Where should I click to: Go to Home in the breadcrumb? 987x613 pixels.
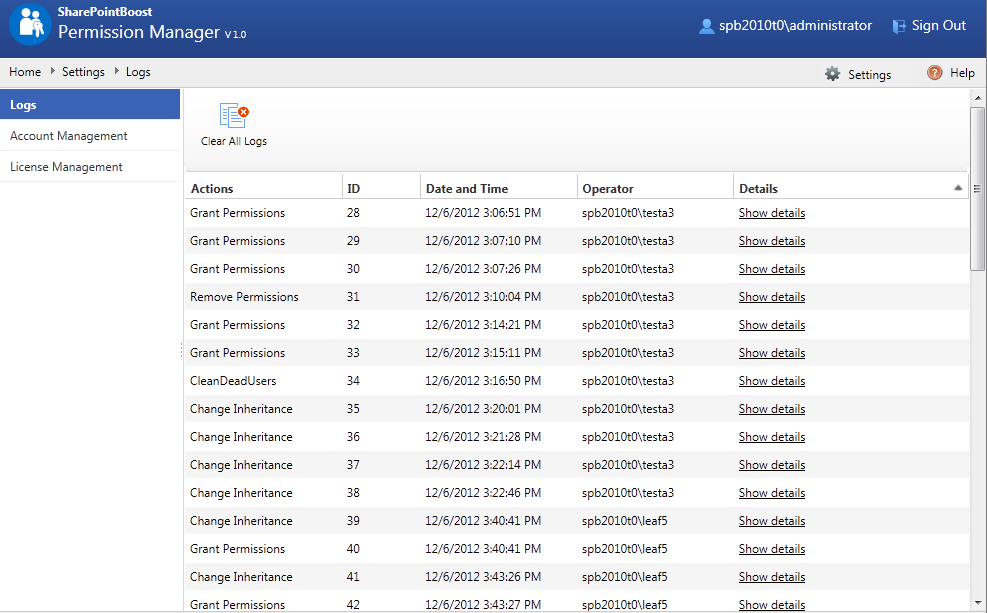coord(25,72)
